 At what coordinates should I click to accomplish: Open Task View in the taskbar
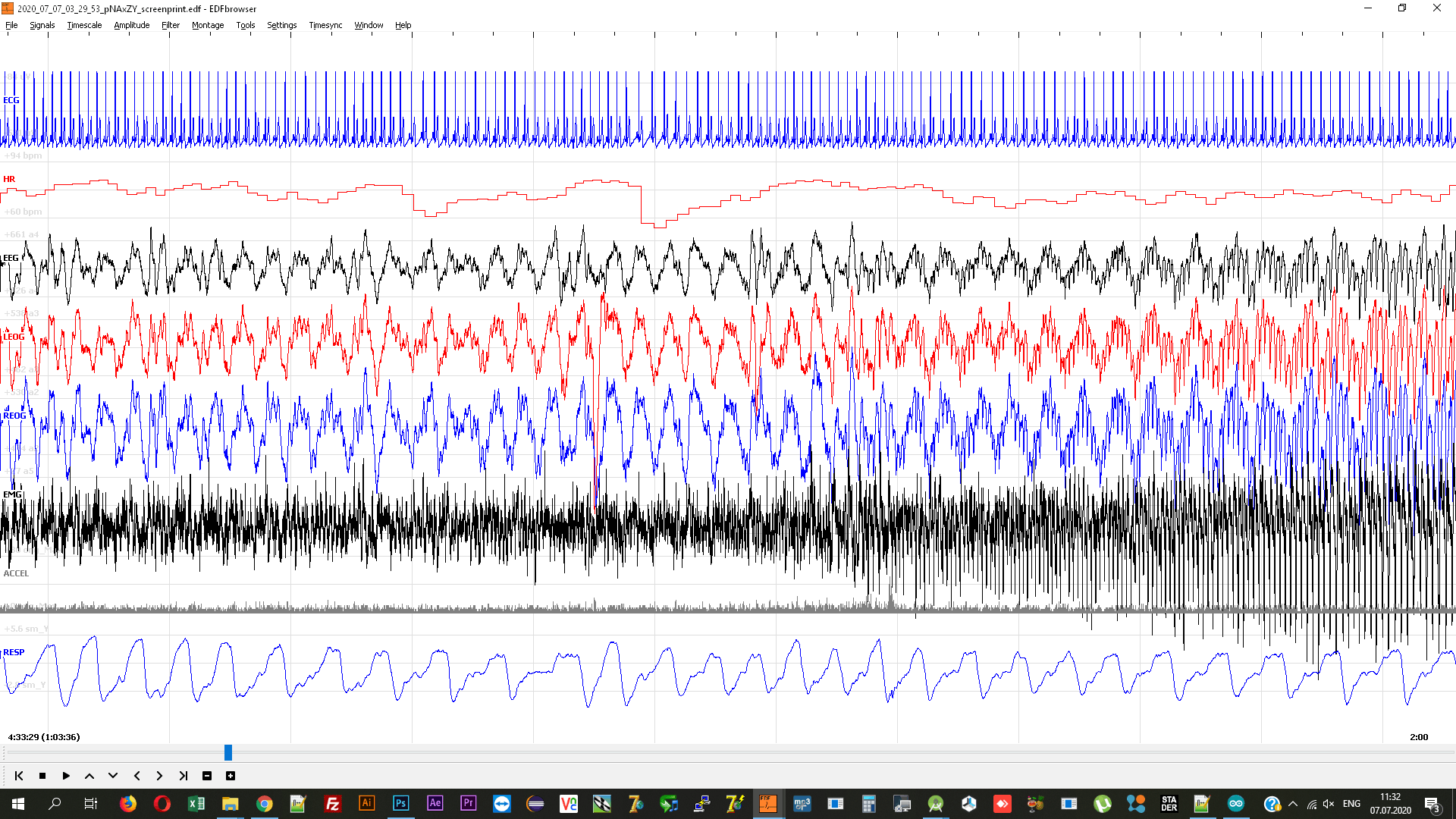[90, 804]
